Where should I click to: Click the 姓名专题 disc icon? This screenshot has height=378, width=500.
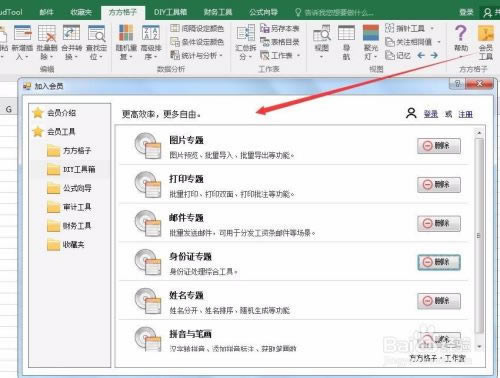(148, 301)
